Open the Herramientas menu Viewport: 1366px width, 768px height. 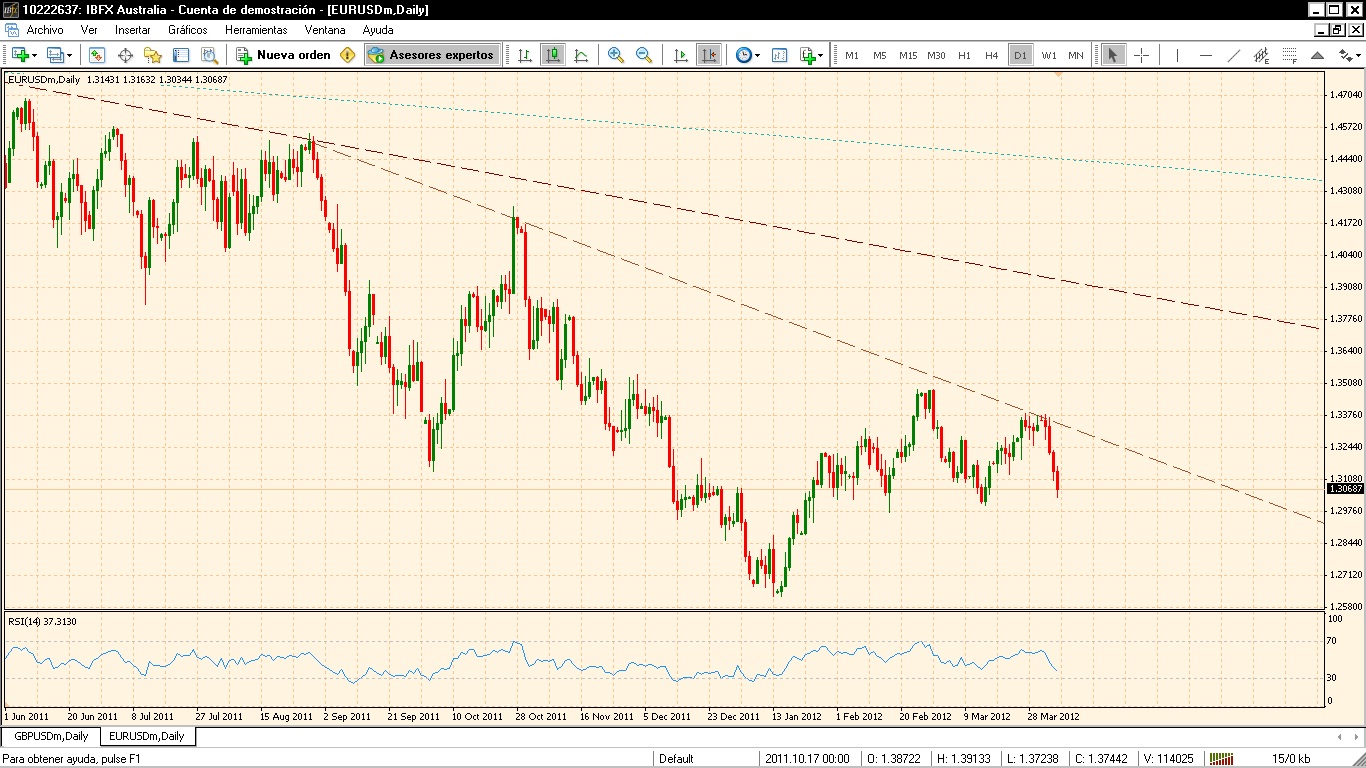tap(256, 30)
